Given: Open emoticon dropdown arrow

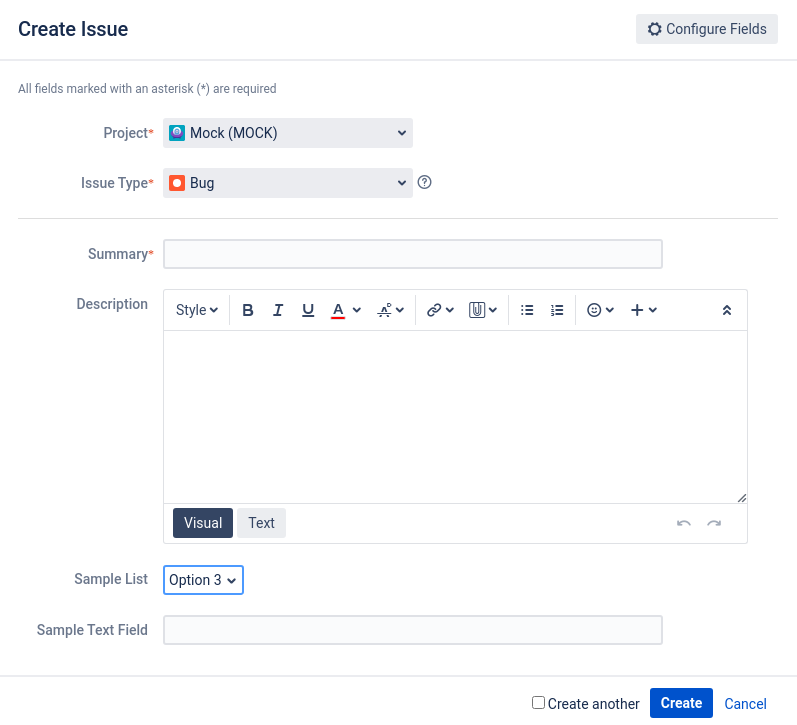Looking at the screenshot, I should (x=610, y=310).
